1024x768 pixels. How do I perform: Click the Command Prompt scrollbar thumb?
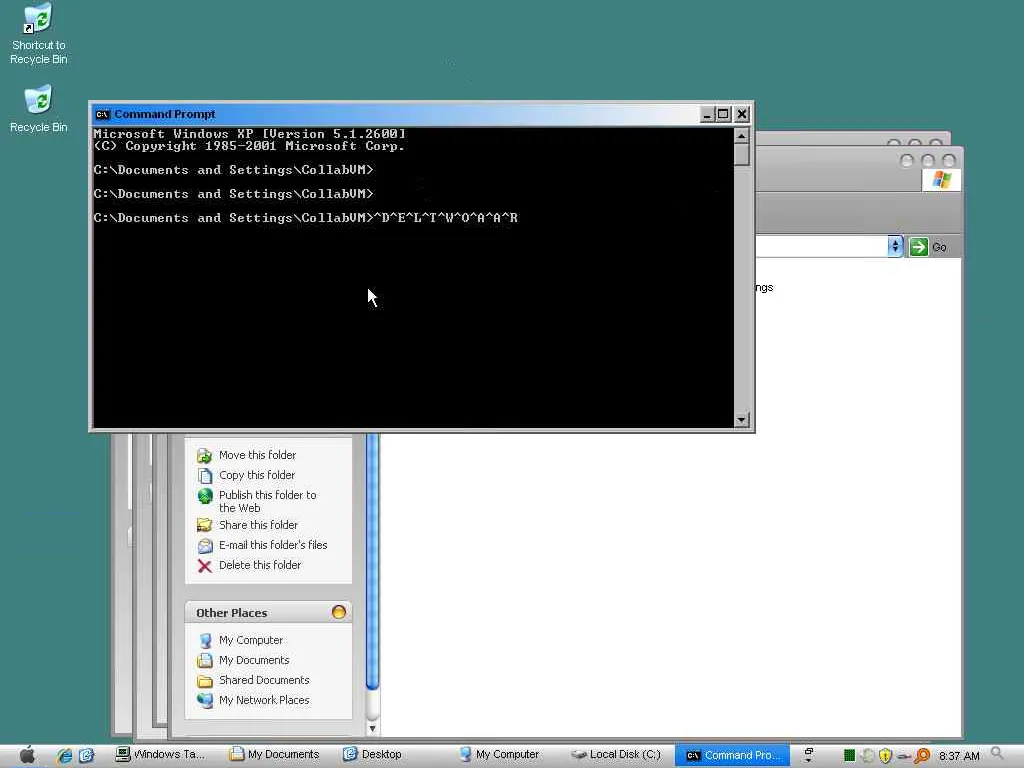pyautogui.click(x=741, y=155)
